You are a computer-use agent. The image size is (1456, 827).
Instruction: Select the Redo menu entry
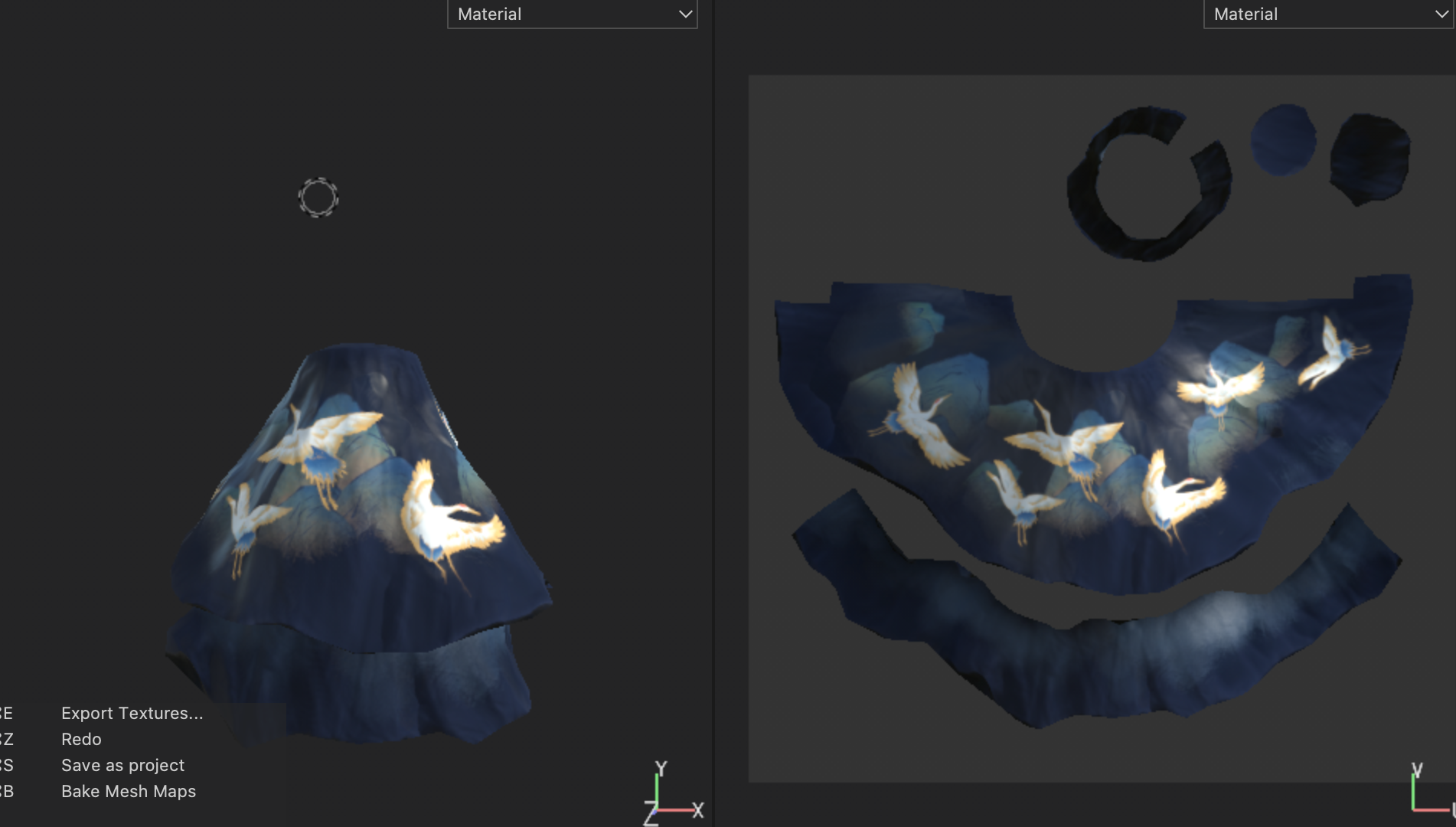click(81, 739)
